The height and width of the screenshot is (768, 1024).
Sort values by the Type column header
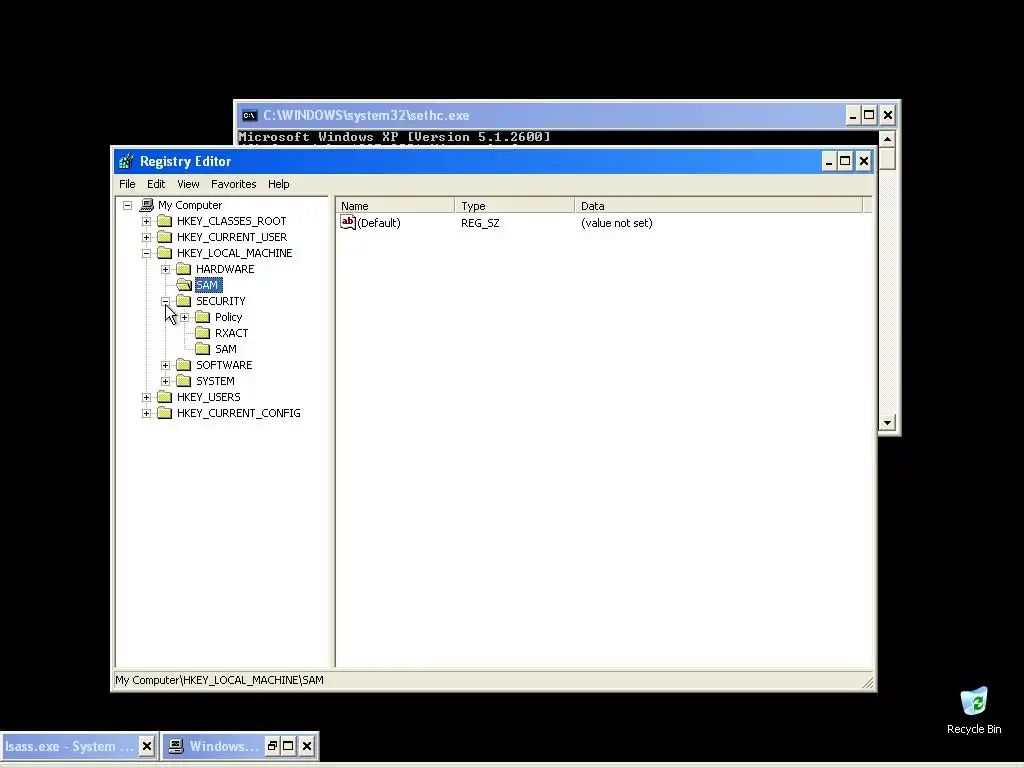coord(515,206)
